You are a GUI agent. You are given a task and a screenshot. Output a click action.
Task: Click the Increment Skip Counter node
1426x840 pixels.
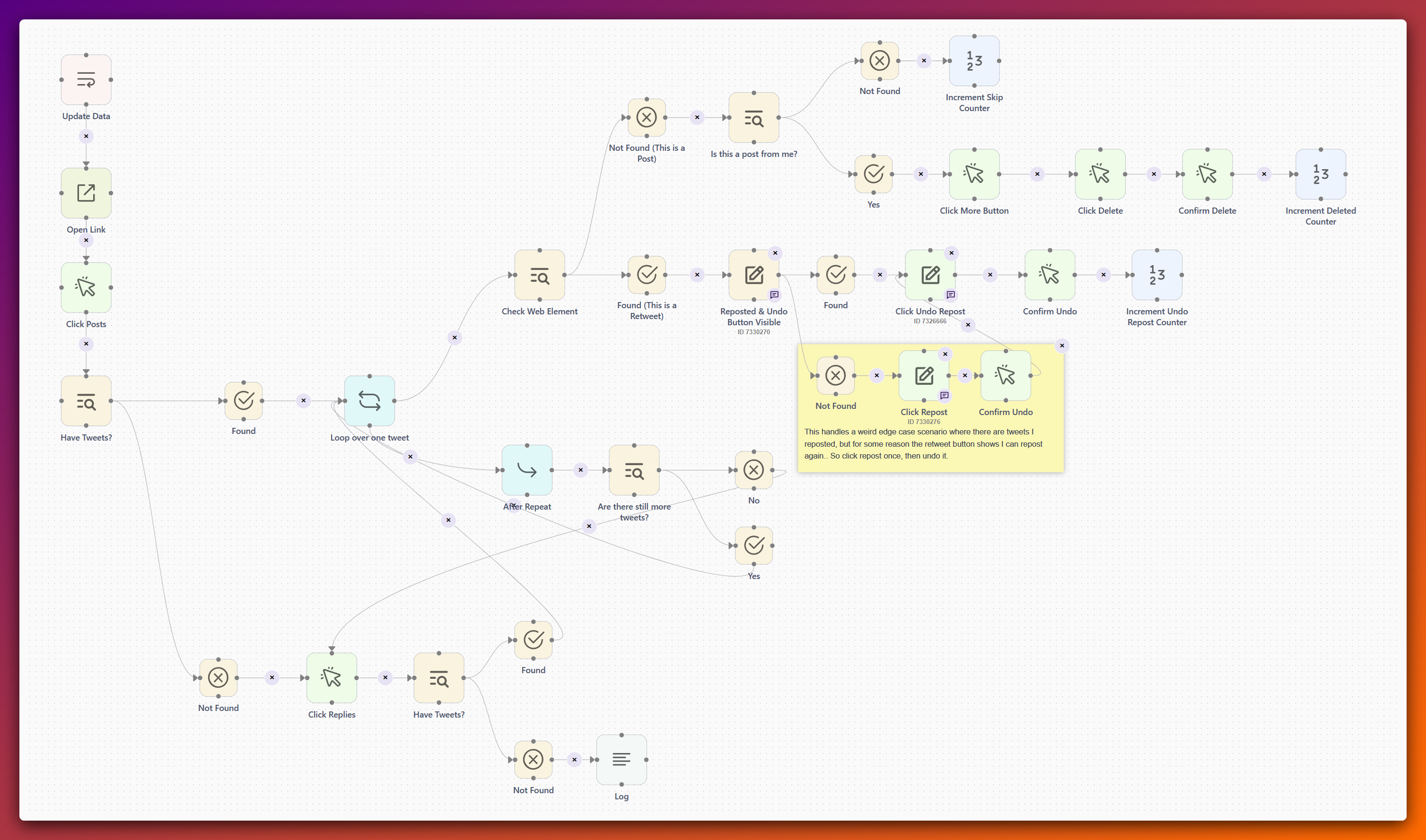click(x=974, y=61)
